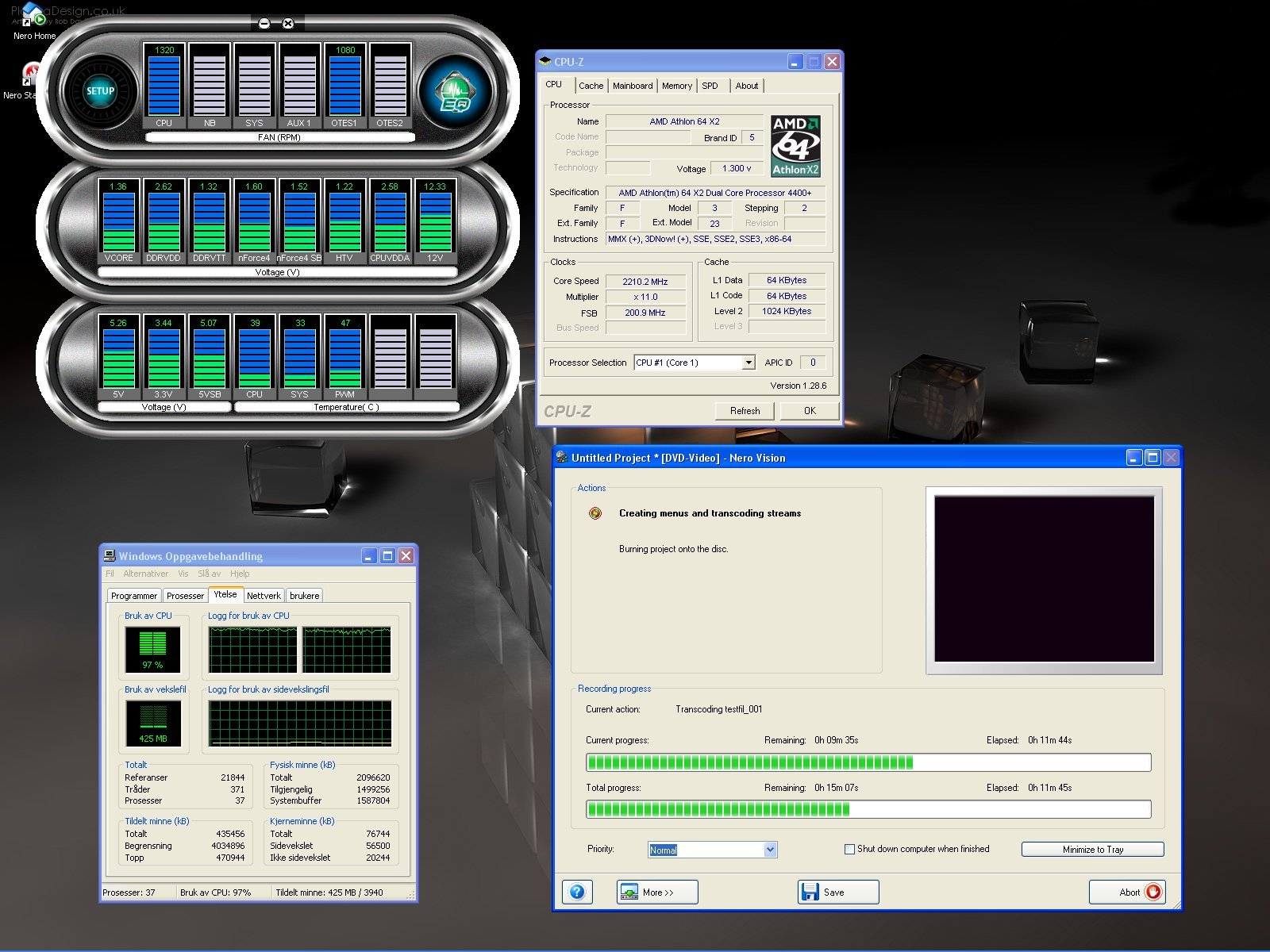Select the OTES1 fan gauge
The image size is (1270, 952).
click(344, 86)
